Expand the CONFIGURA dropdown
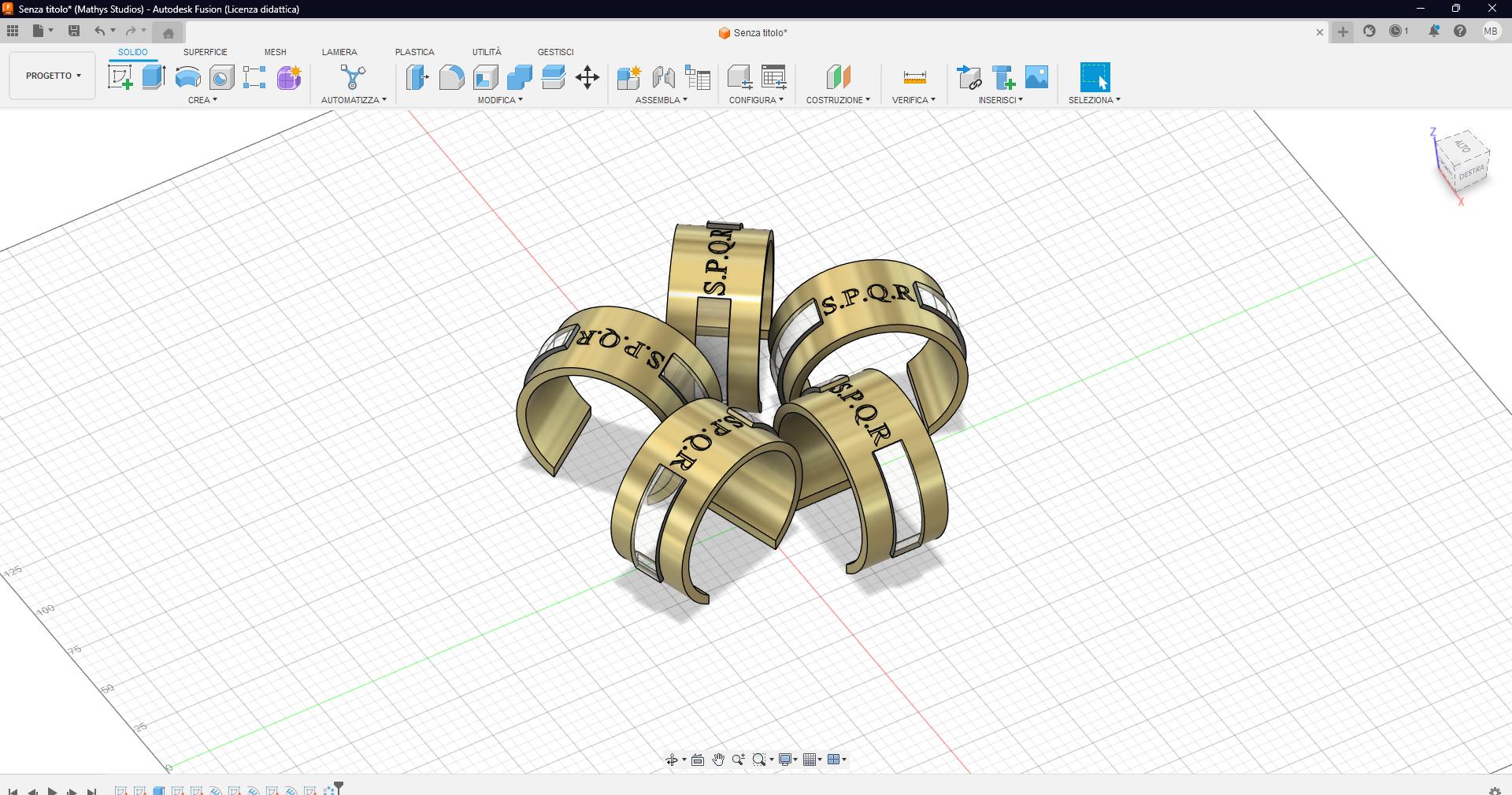Viewport: 1512px width, 795px height. click(x=756, y=100)
